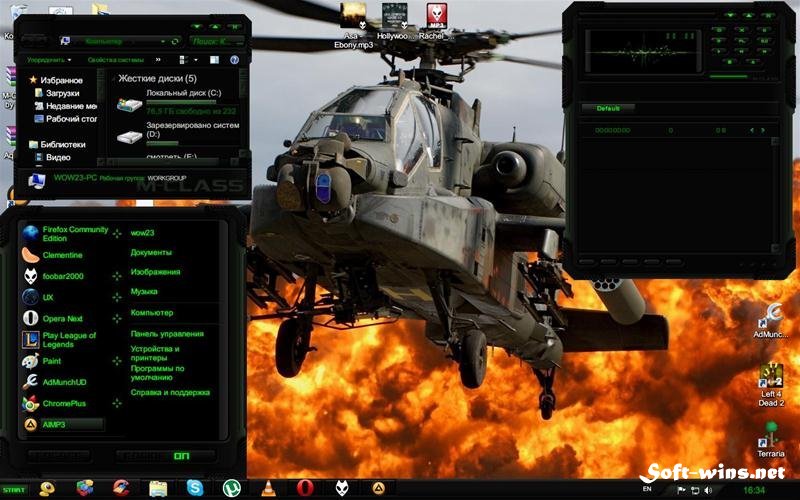This screenshot has height=500, width=800.
Task: Click the START button on the taskbar
Action: [x=14, y=490]
